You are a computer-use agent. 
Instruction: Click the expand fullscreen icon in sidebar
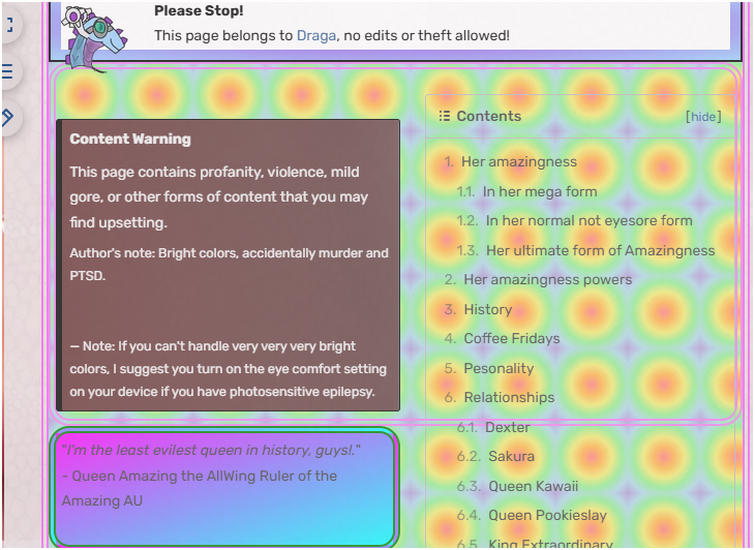10,25
